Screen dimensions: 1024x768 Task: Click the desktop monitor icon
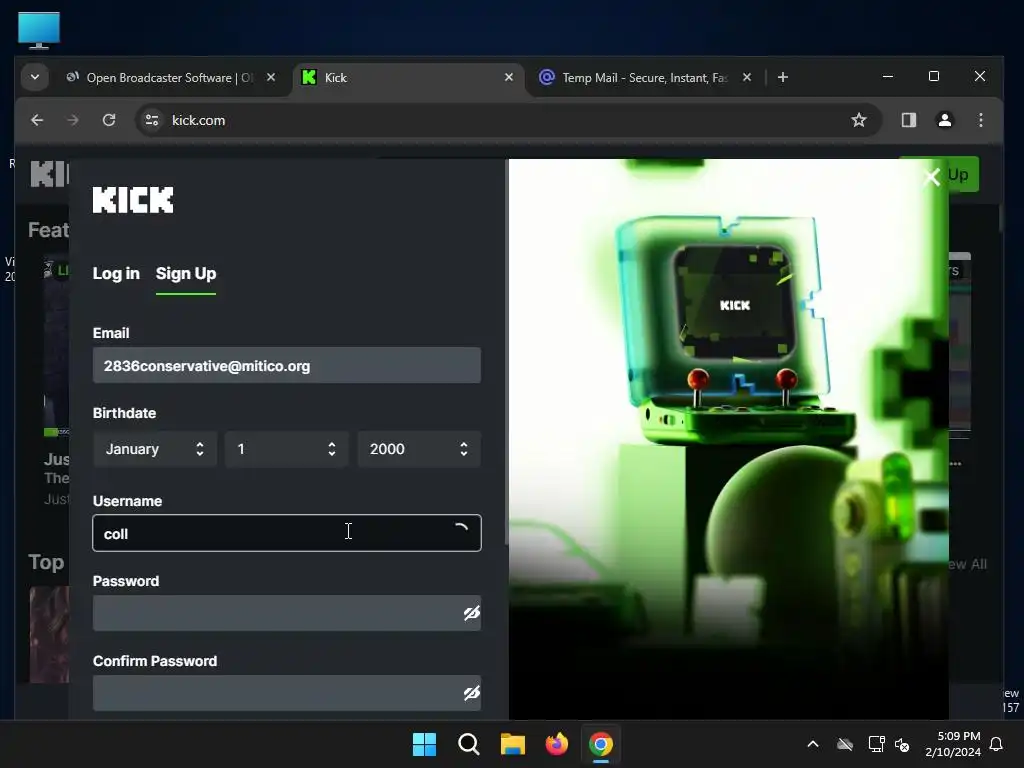tap(39, 30)
